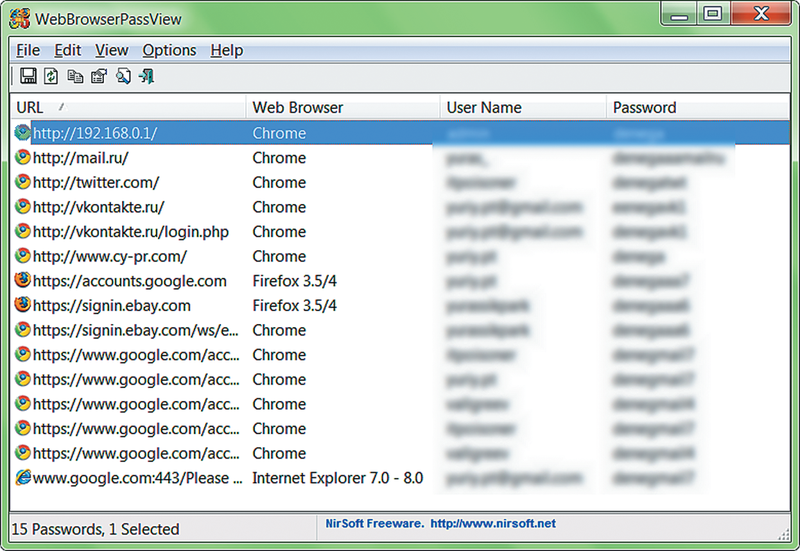Click the Chrome icon beside http://vkontakte.ru/login.php
This screenshot has width=800, height=551.
(22, 231)
